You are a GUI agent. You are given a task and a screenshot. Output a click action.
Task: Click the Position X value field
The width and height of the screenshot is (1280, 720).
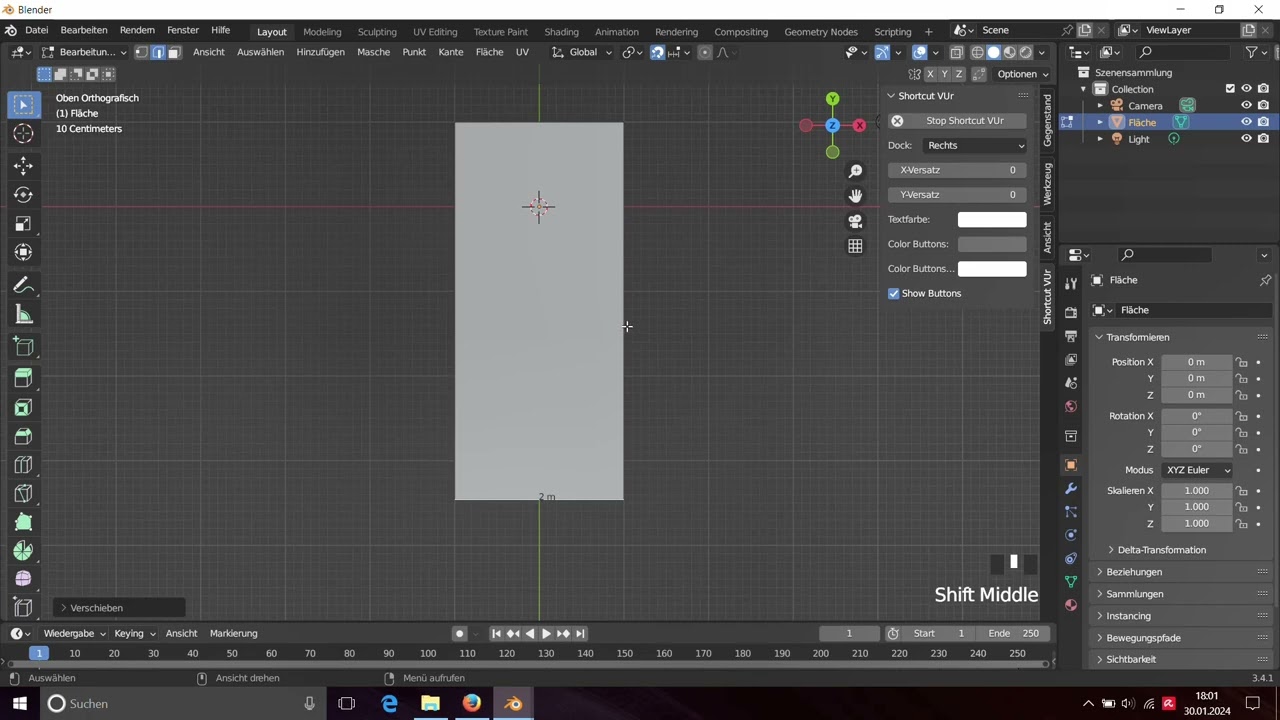1196,362
